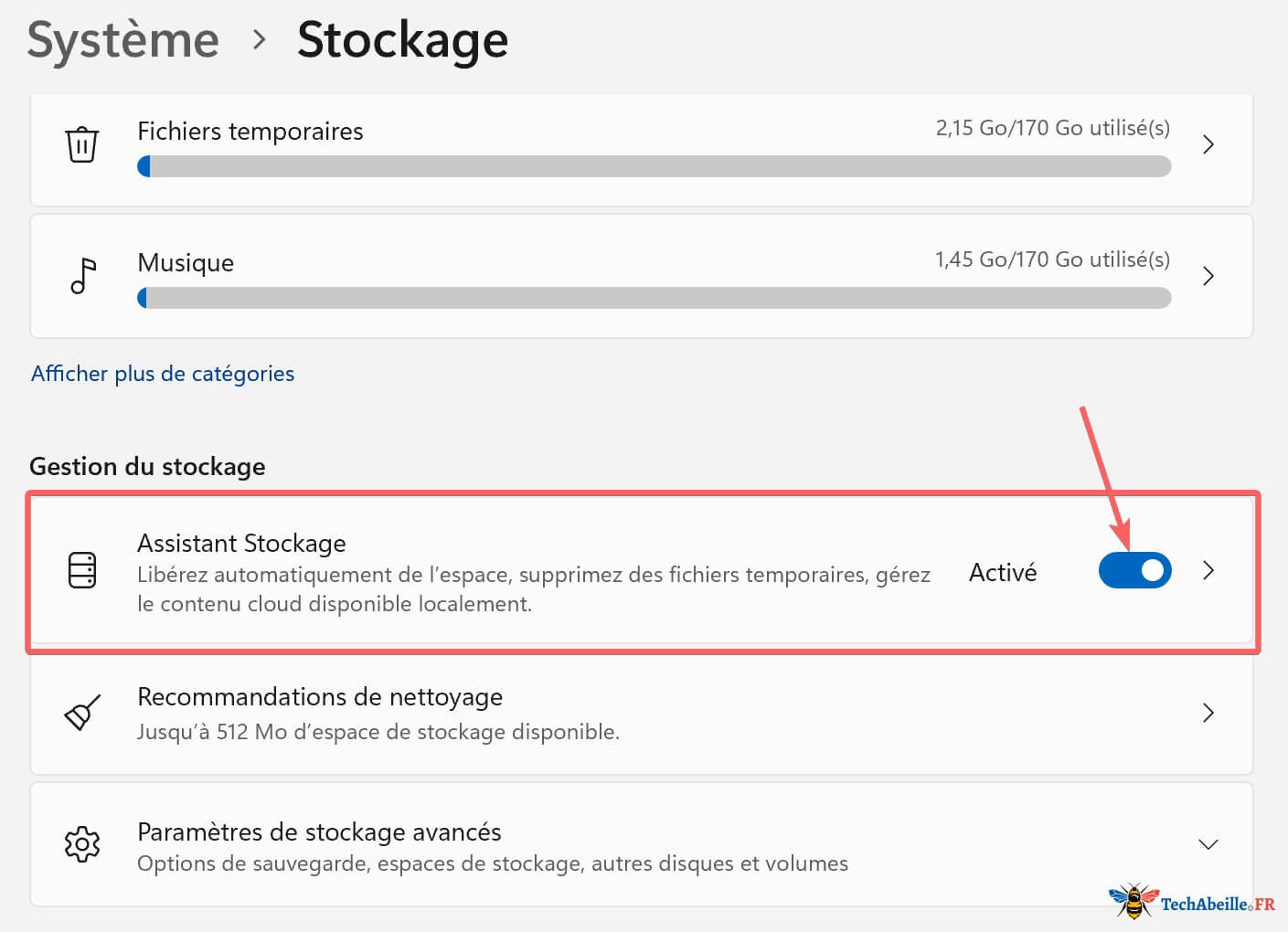
Task: Open Afficher plus de catégories link
Action: (163, 374)
